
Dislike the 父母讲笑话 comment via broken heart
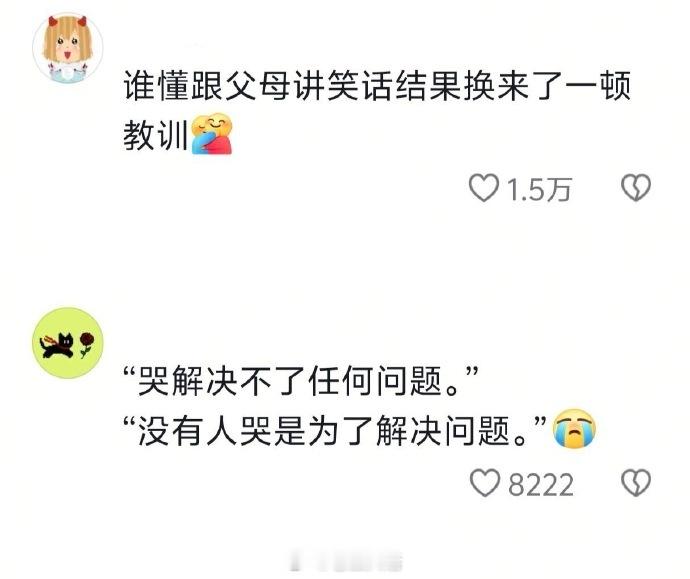[636, 188]
